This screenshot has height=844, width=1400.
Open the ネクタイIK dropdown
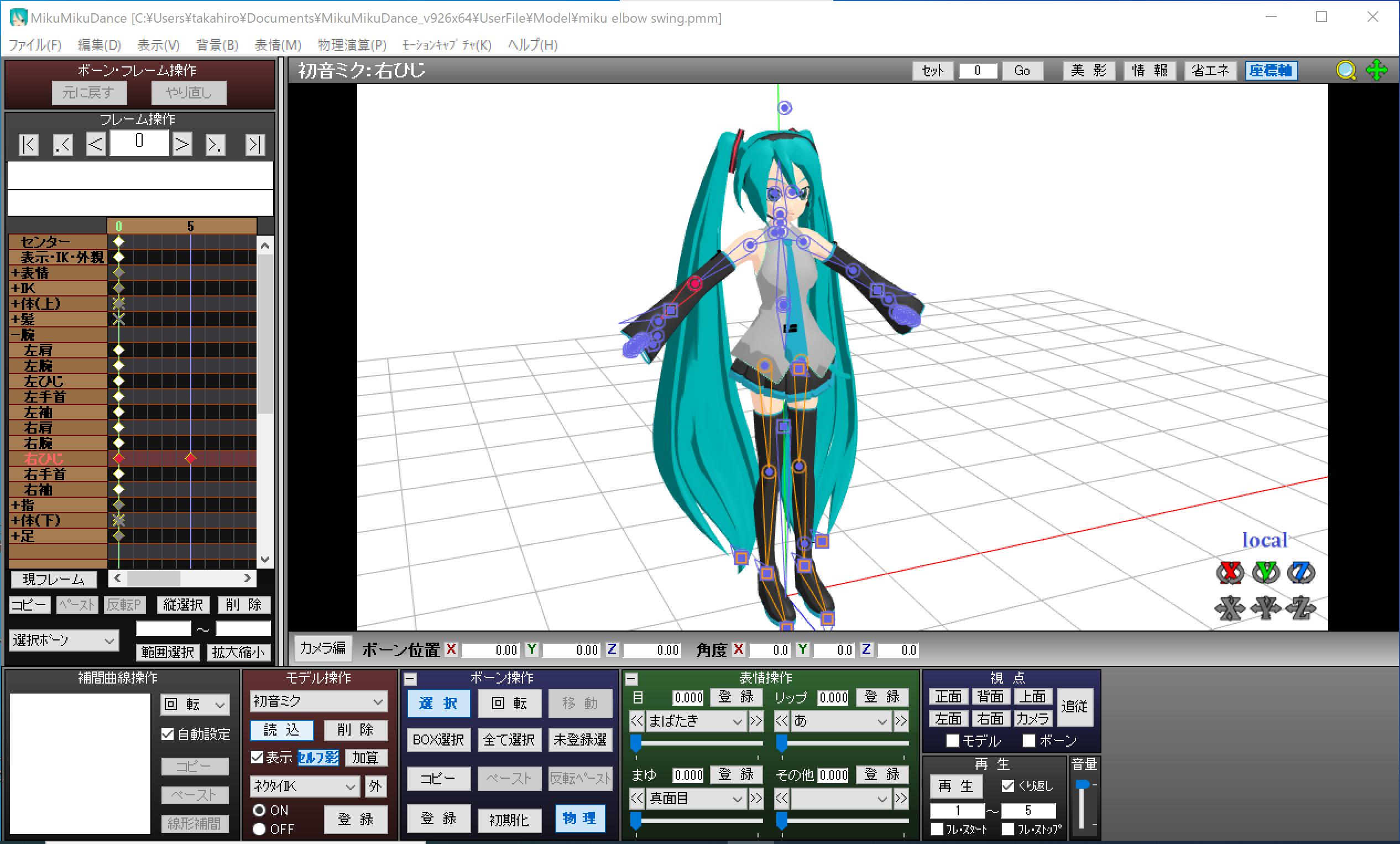click(304, 786)
